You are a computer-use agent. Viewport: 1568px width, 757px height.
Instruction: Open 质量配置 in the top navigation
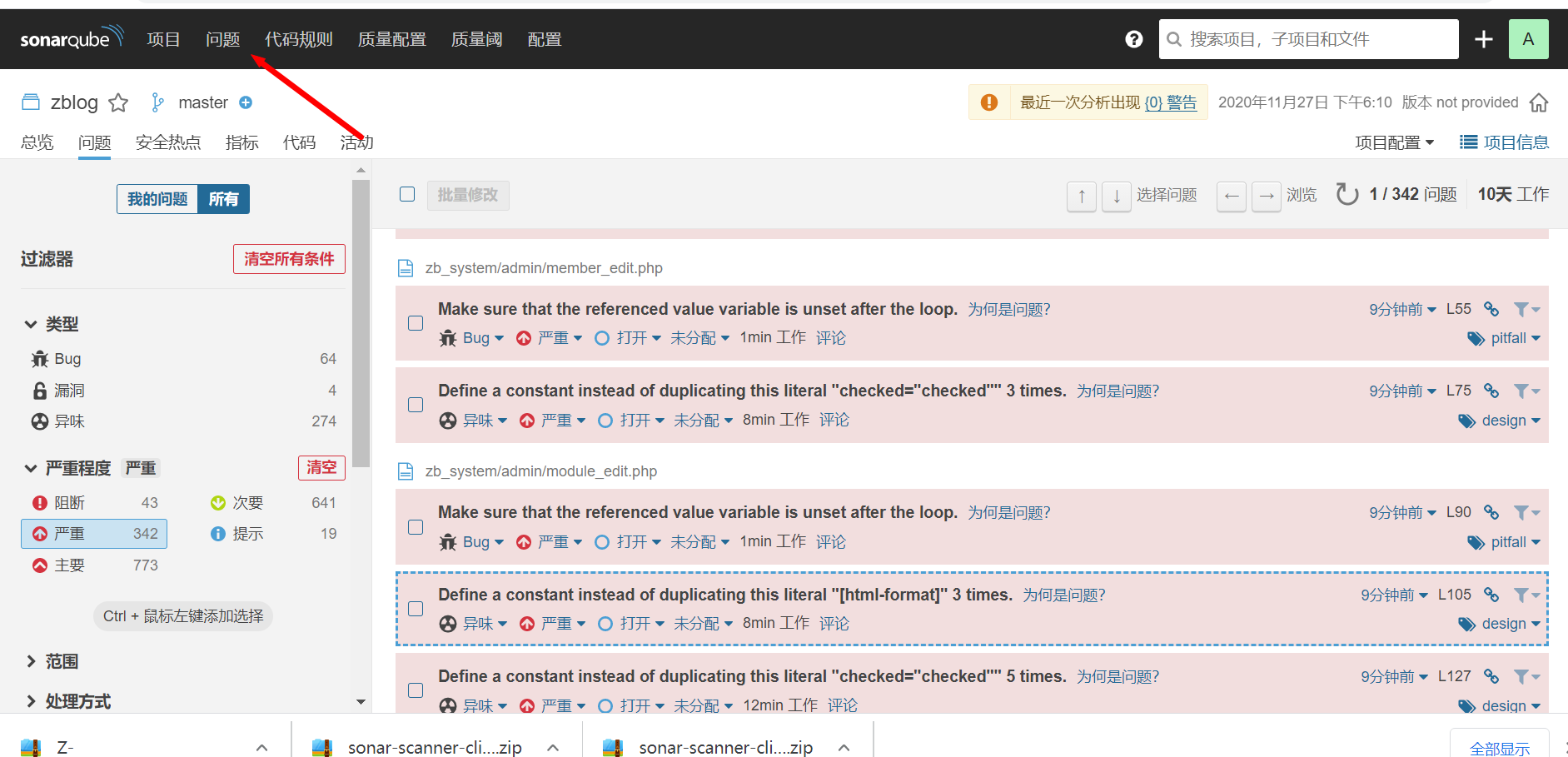coord(392,39)
